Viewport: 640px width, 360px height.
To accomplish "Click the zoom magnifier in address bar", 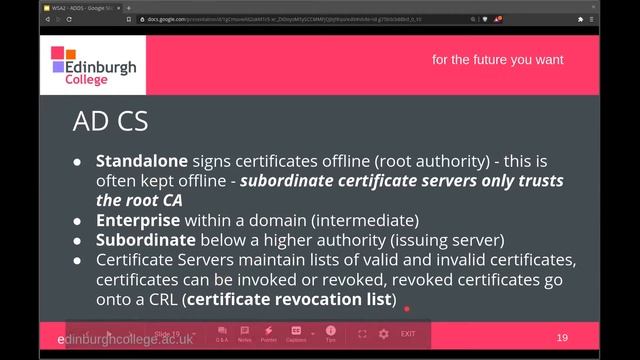I will tap(473, 19).
